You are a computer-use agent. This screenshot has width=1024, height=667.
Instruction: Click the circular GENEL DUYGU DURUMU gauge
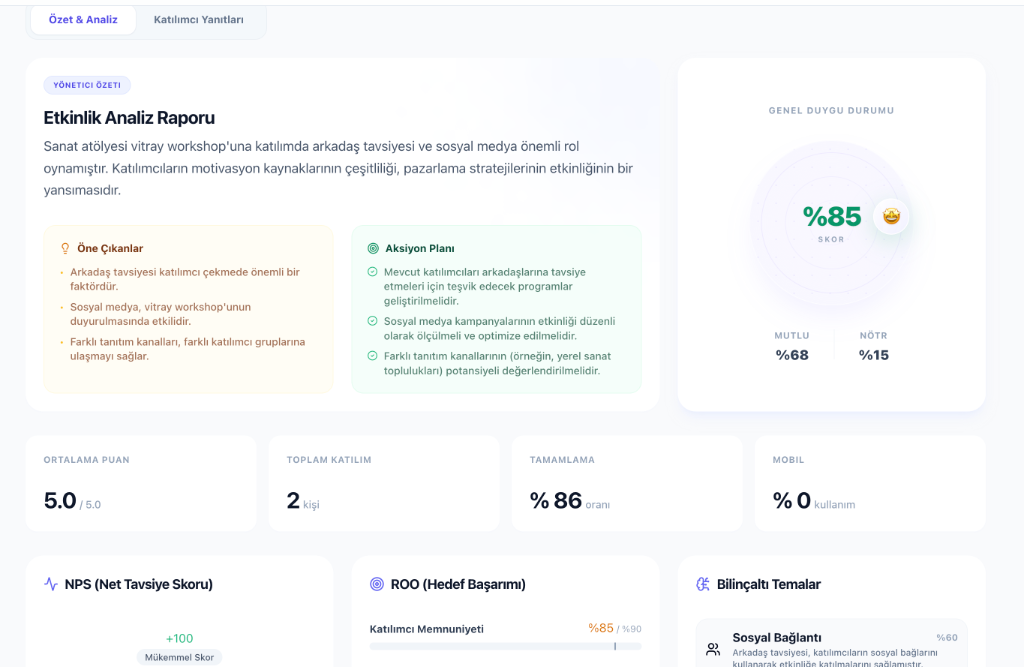(x=831, y=215)
